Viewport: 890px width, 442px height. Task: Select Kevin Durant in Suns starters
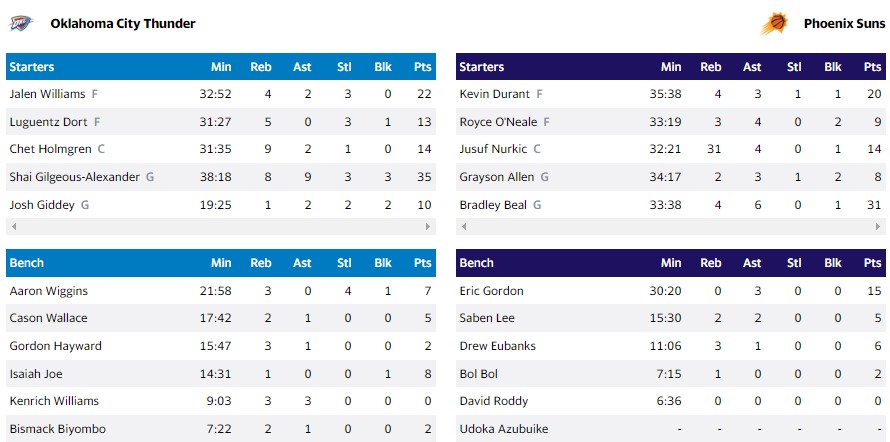click(x=495, y=94)
